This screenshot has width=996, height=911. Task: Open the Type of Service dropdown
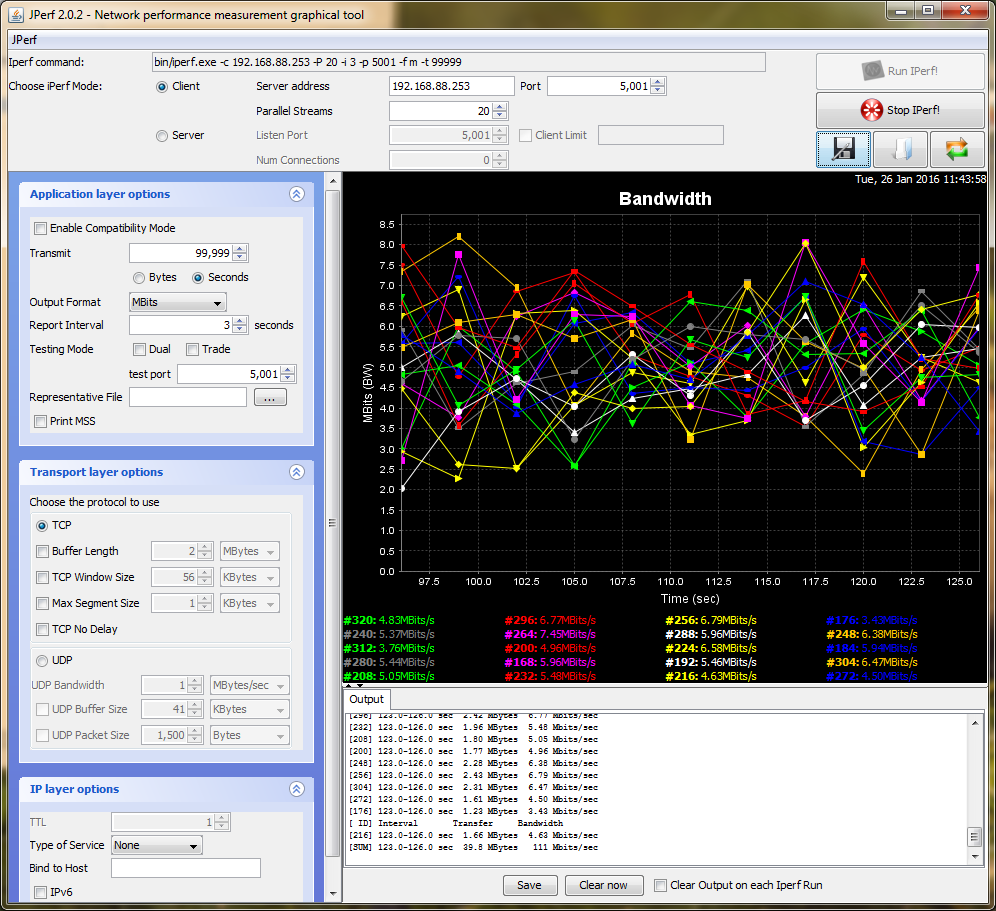click(156, 845)
